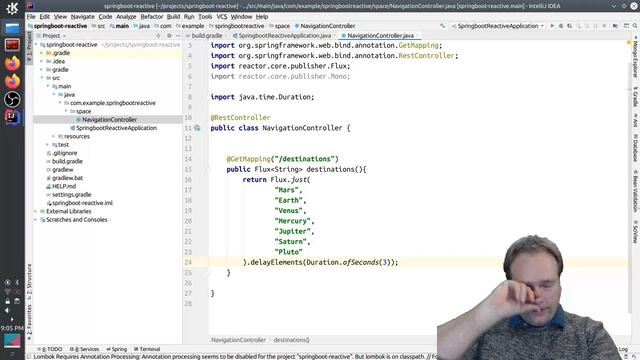Select gradlew.bat in project tree
Screen dimensions: 640x360
point(67,178)
